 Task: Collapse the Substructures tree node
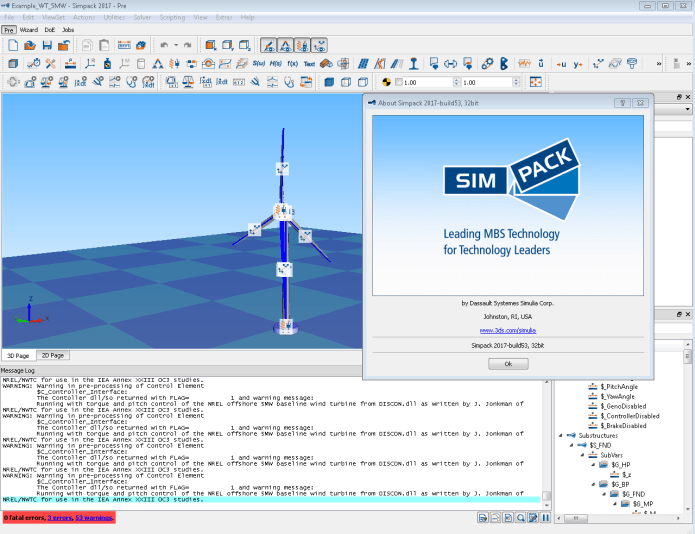click(x=560, y=435)
